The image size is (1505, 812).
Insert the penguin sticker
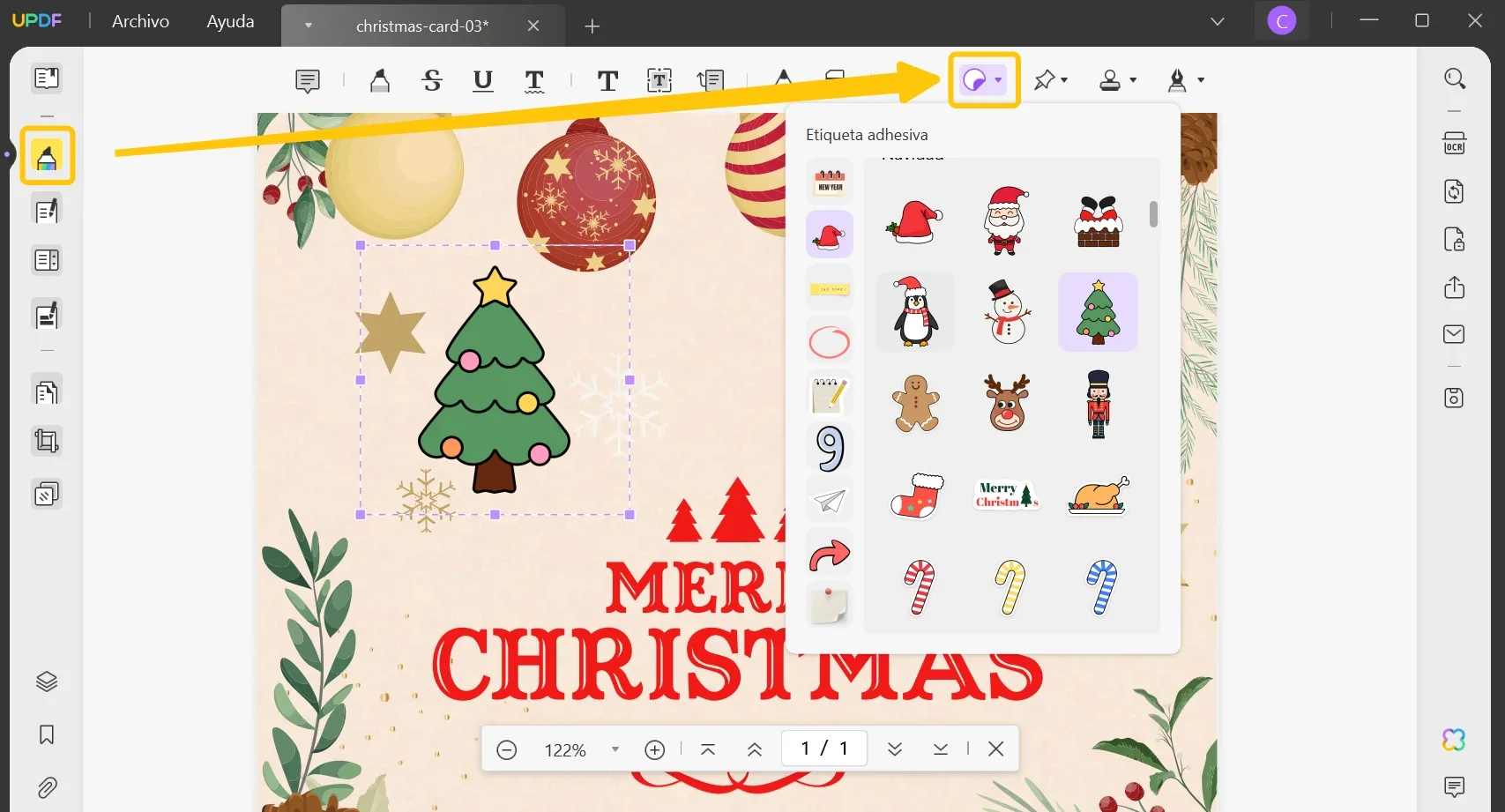click(x=915, y=312)
